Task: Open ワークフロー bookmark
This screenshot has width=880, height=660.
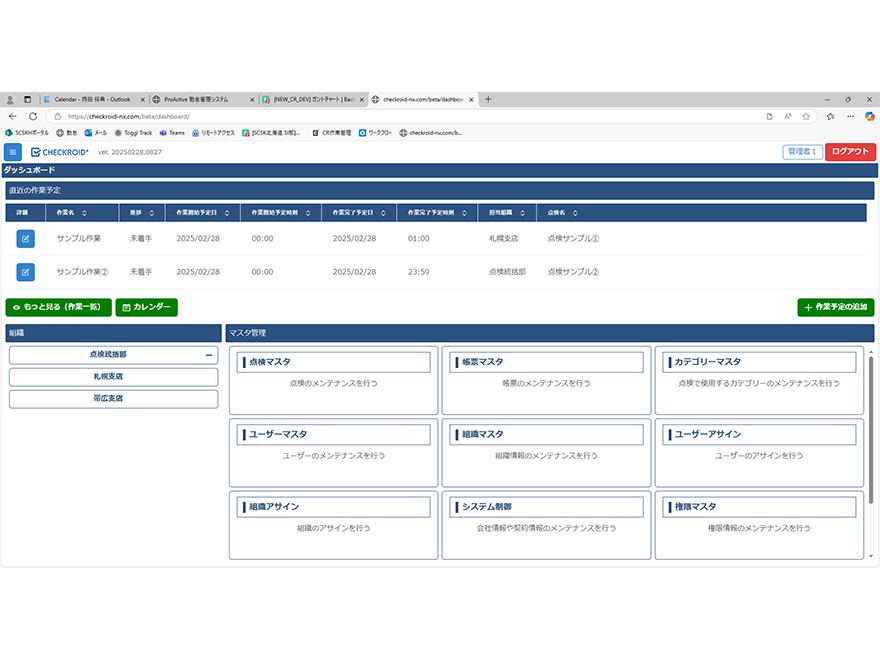Action: (375, 133)
